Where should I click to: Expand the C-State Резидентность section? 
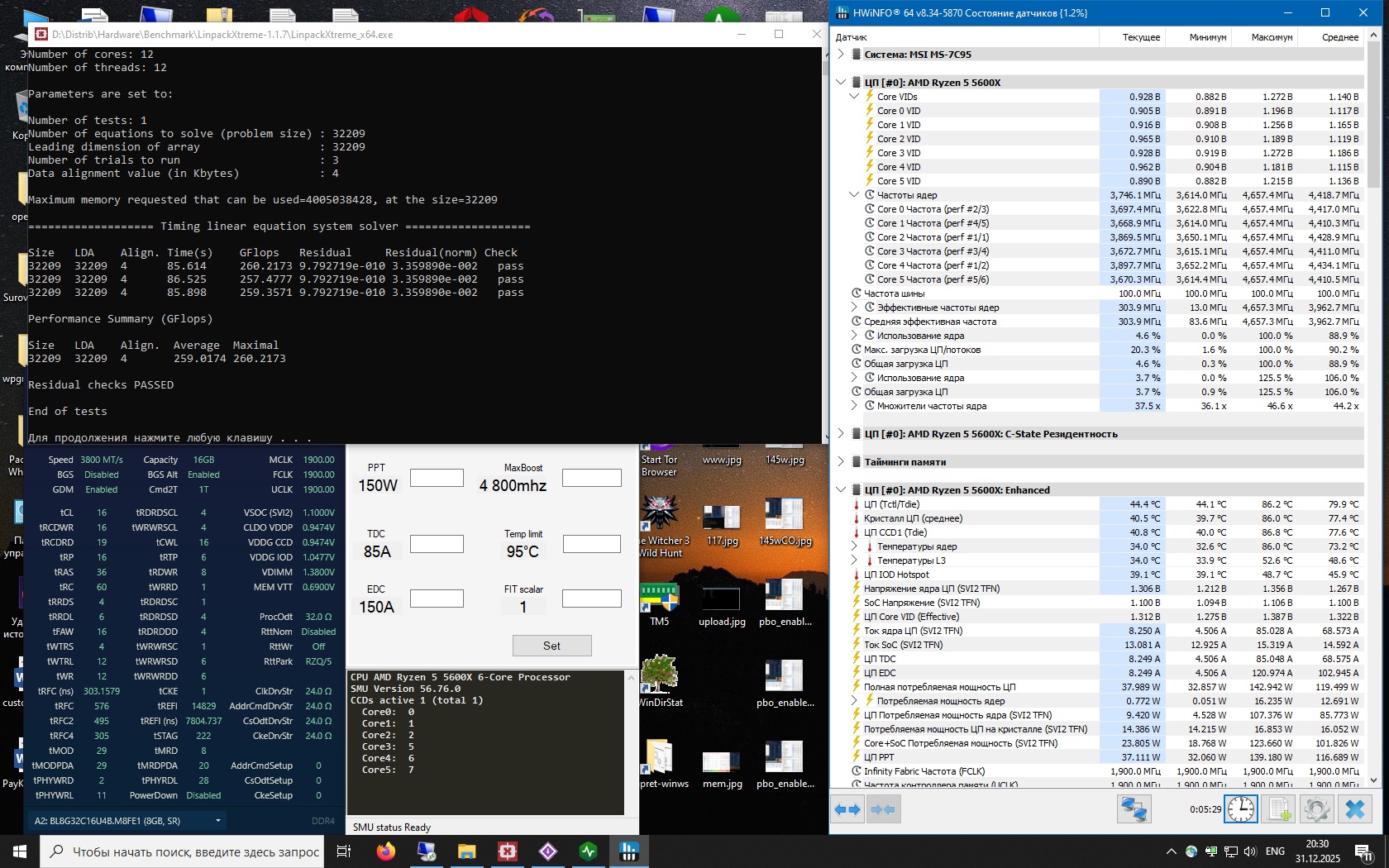tap(841, 434)
